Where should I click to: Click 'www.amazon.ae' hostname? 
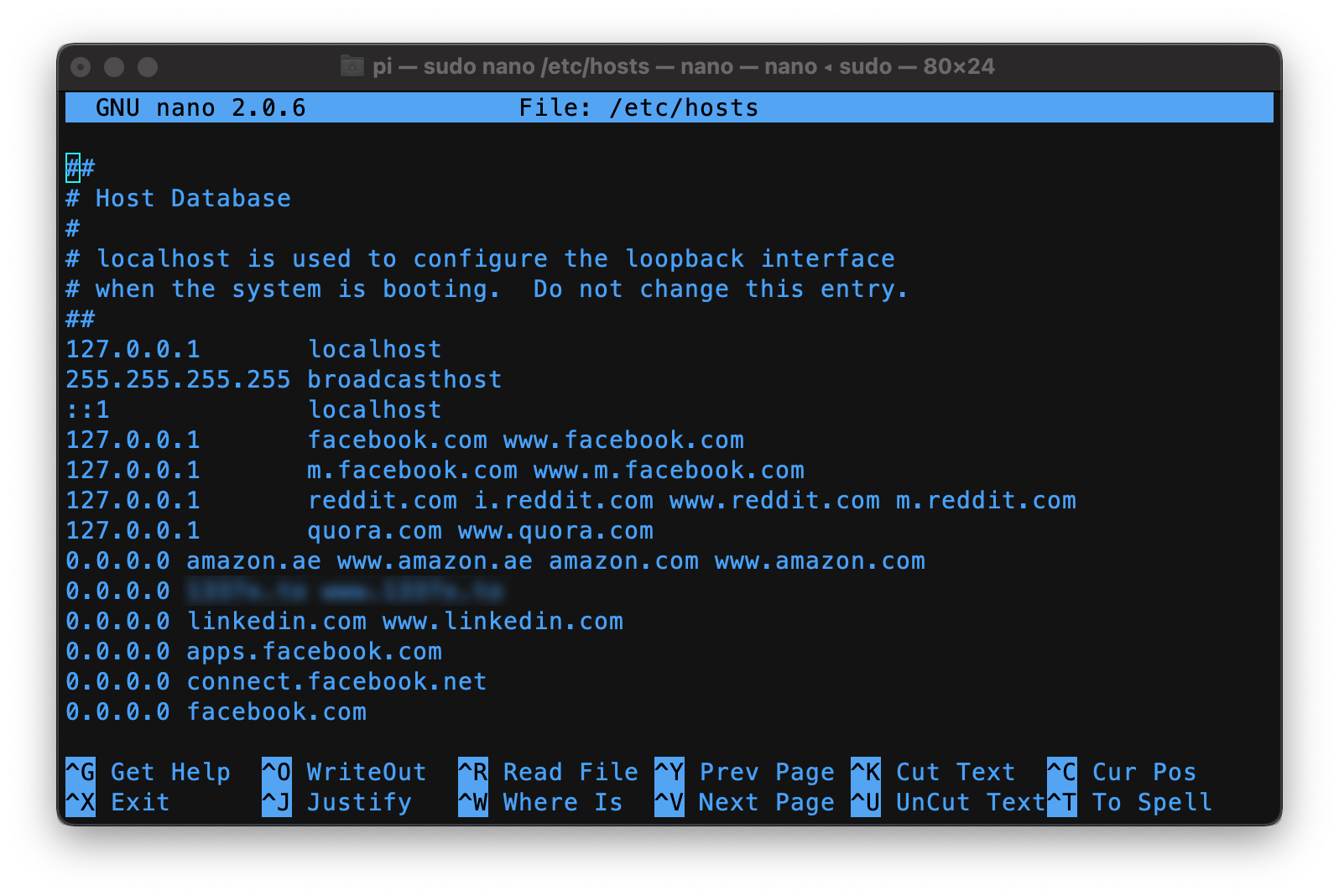tap(435, 560)
